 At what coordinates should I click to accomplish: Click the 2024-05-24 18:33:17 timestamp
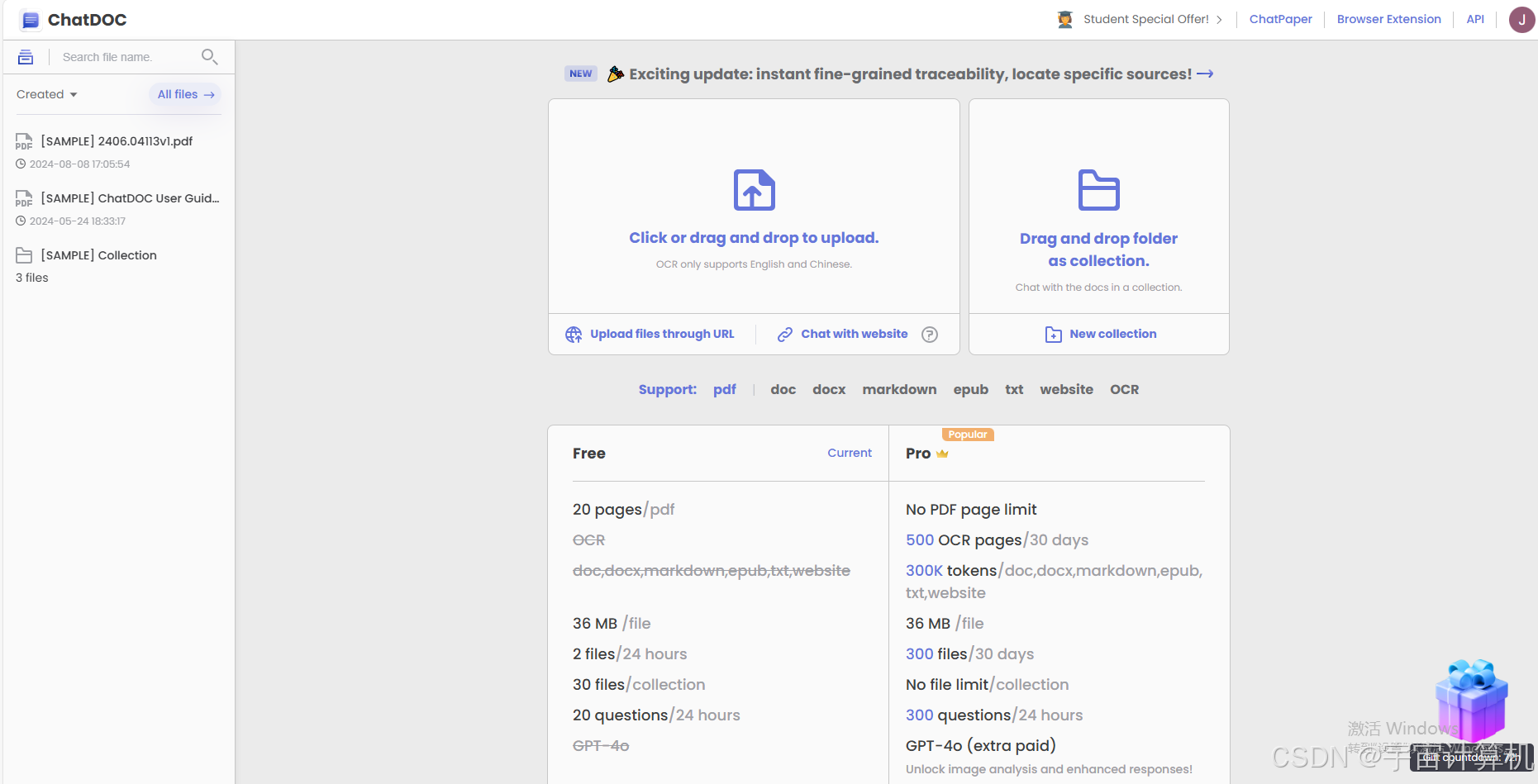(x=78, y=221)
